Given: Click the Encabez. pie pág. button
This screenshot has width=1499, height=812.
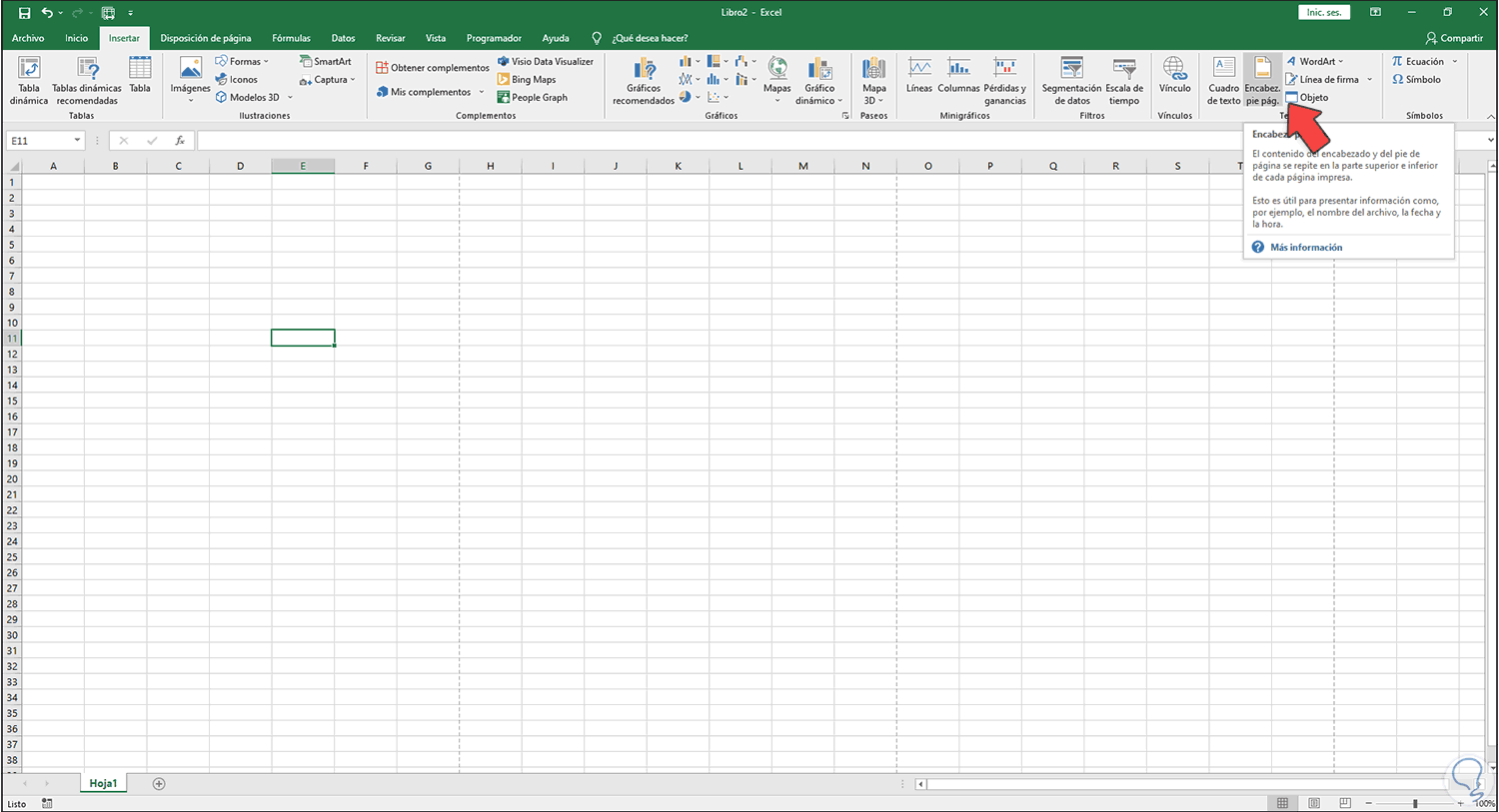Looking at the screenshot, I should [x=1262, y=81].
